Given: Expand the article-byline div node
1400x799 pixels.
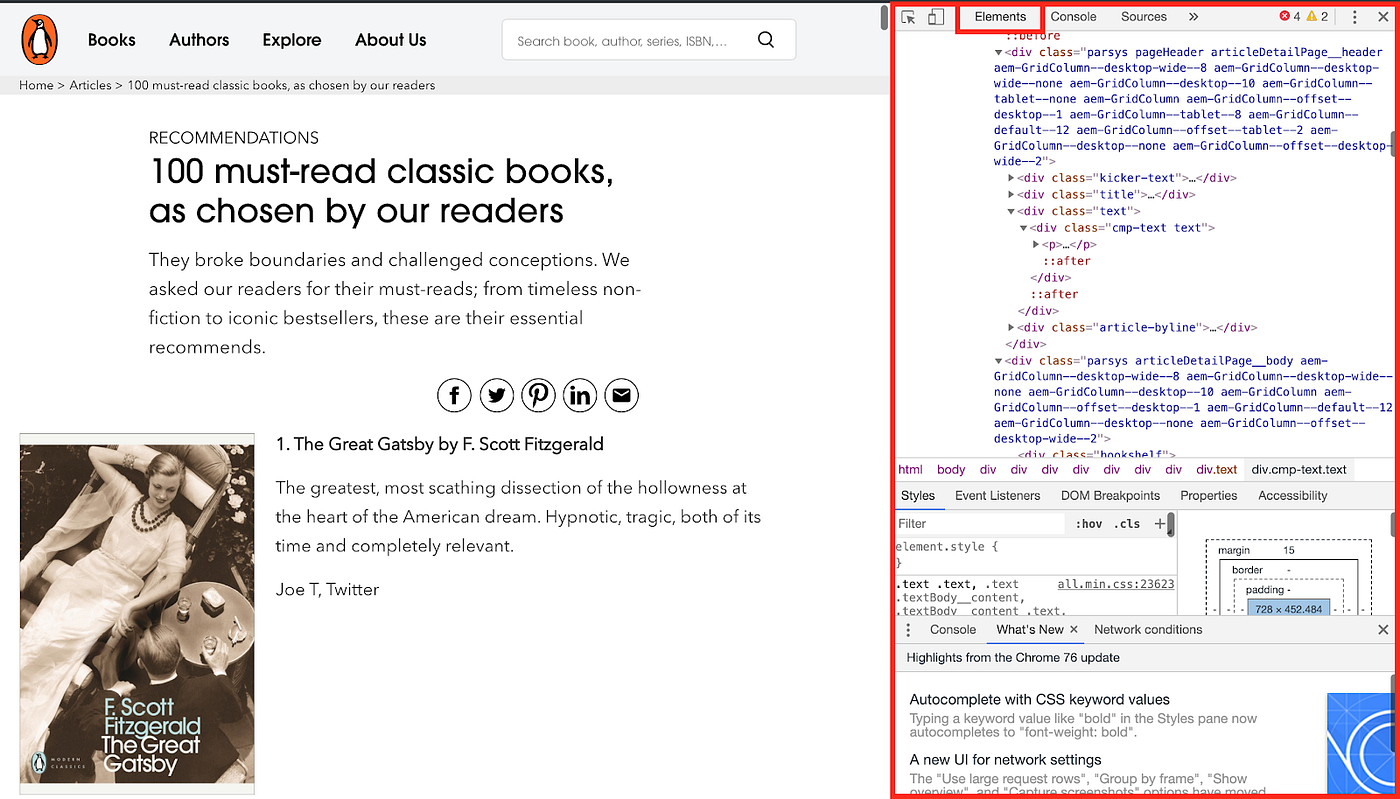Looking at the screenshot, I should click(x=1012, y=327).
